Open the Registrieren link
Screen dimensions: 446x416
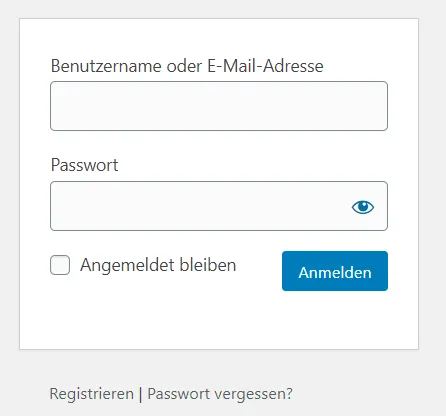91,394
